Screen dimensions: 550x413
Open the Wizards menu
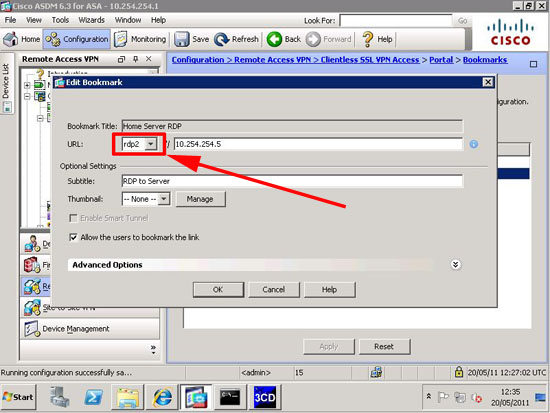(91, 20)
